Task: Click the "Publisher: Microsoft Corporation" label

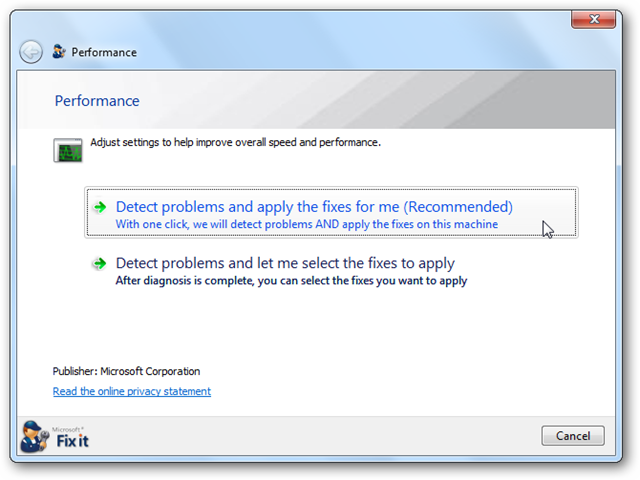Action: pyautogui.click(x=126, y=371)
